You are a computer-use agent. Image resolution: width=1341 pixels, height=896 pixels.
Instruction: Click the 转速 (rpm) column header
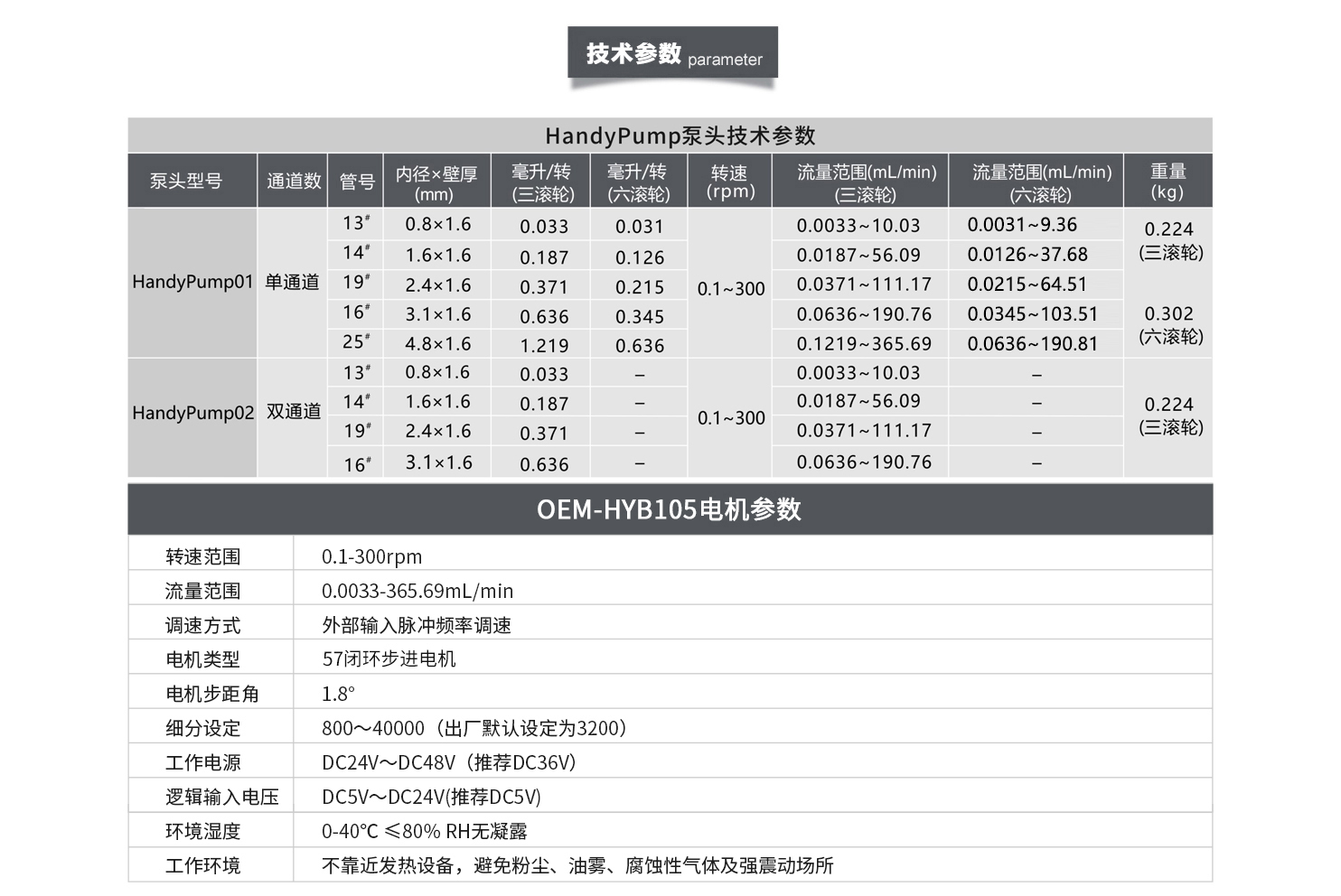[729, 182]
